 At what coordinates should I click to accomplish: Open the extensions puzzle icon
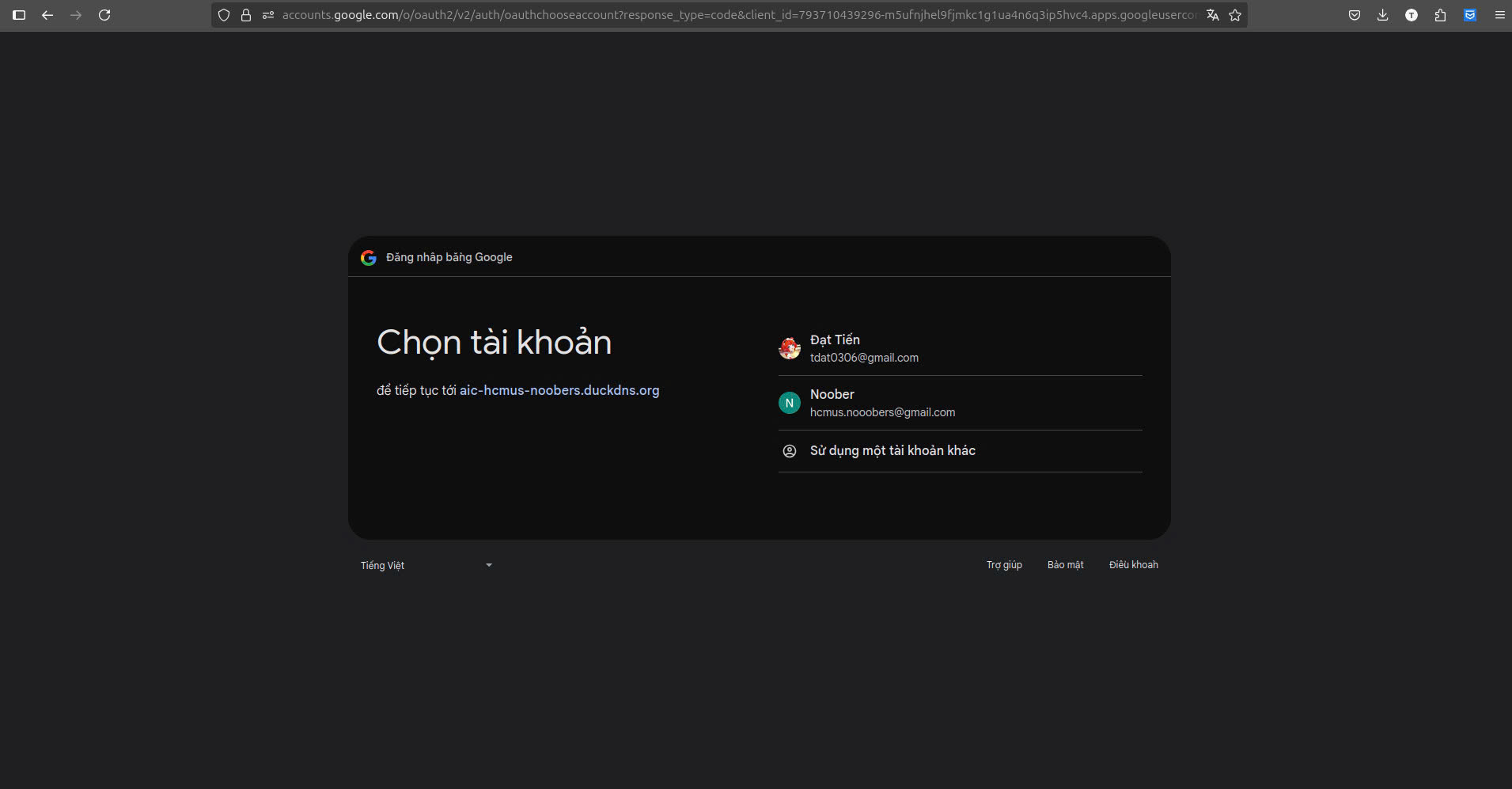tap(1440, 15)
